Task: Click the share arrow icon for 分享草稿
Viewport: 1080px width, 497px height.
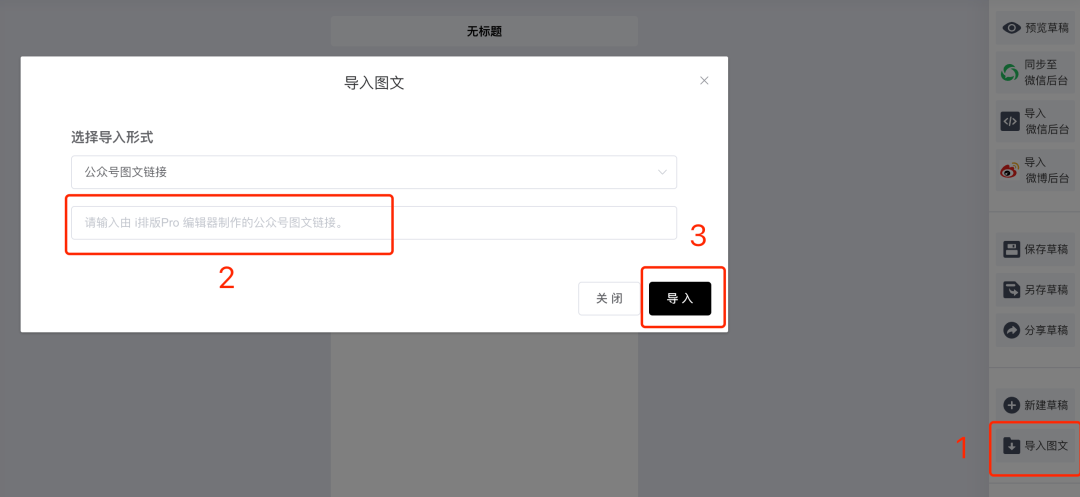Action: [x=1011, y=330]
